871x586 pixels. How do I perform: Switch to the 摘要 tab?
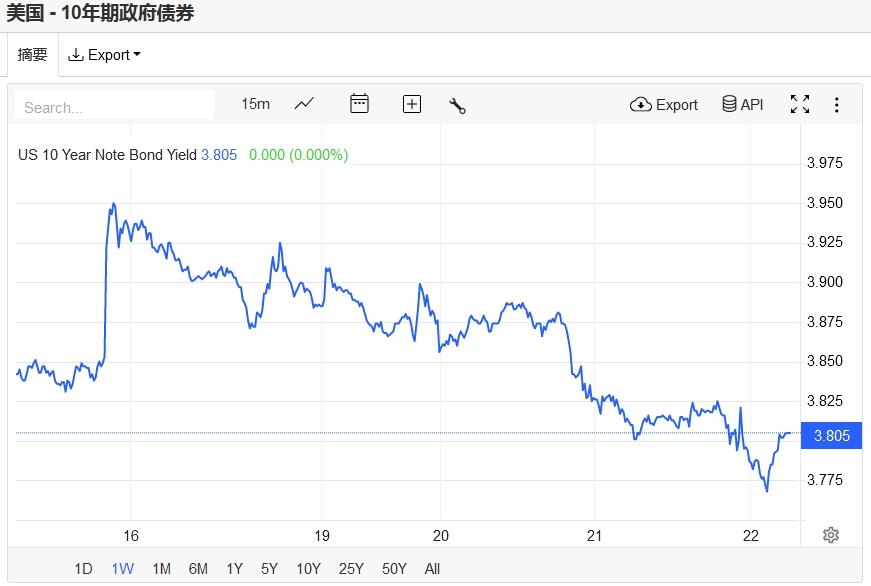pos(32,55)
